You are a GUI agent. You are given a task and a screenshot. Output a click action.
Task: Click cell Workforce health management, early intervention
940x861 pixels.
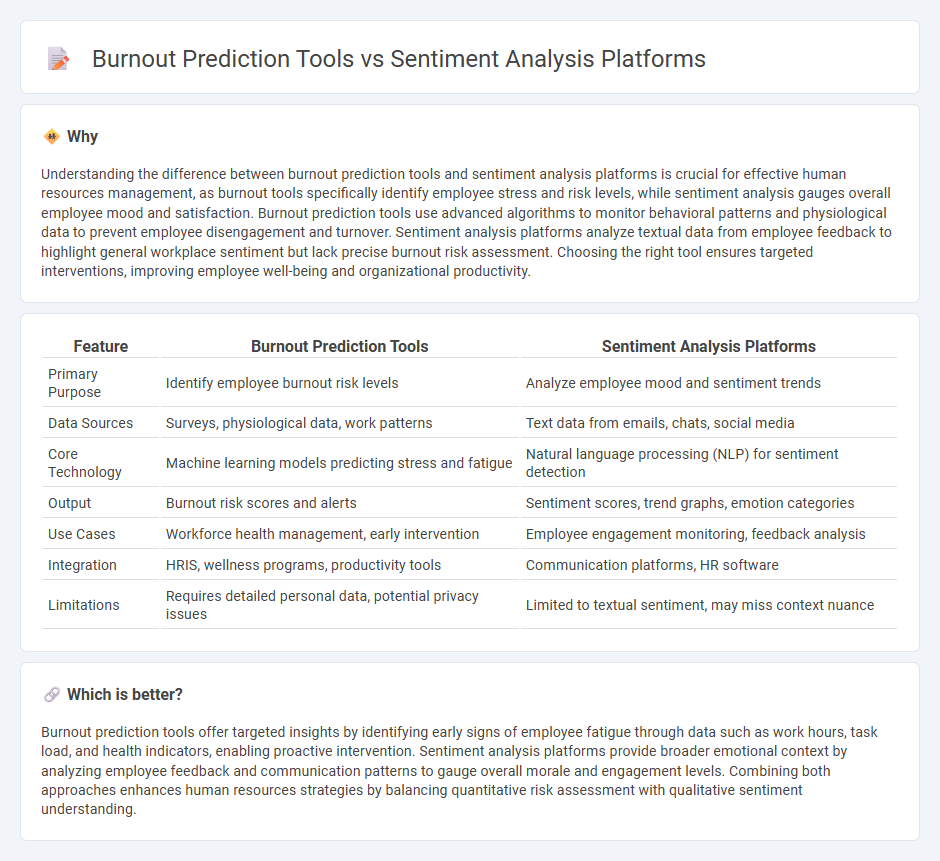click(x=339, y=534)
